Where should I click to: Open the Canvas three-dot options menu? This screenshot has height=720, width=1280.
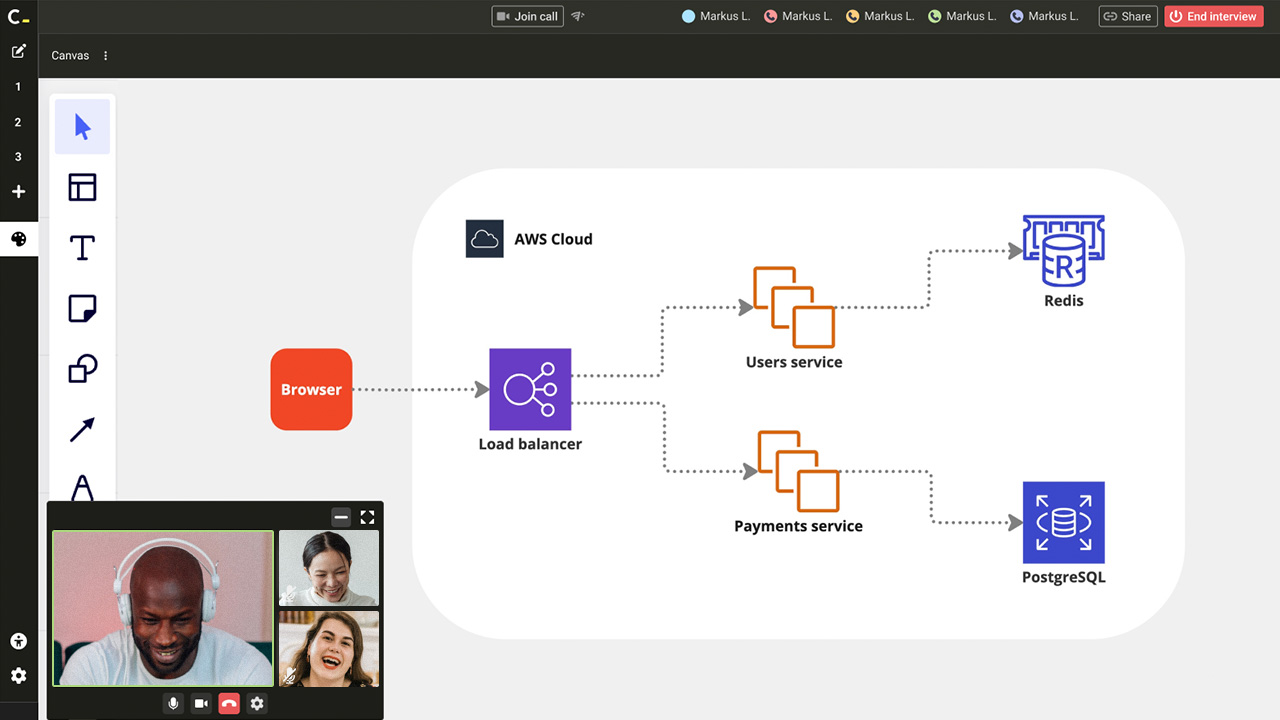[106, 56]
